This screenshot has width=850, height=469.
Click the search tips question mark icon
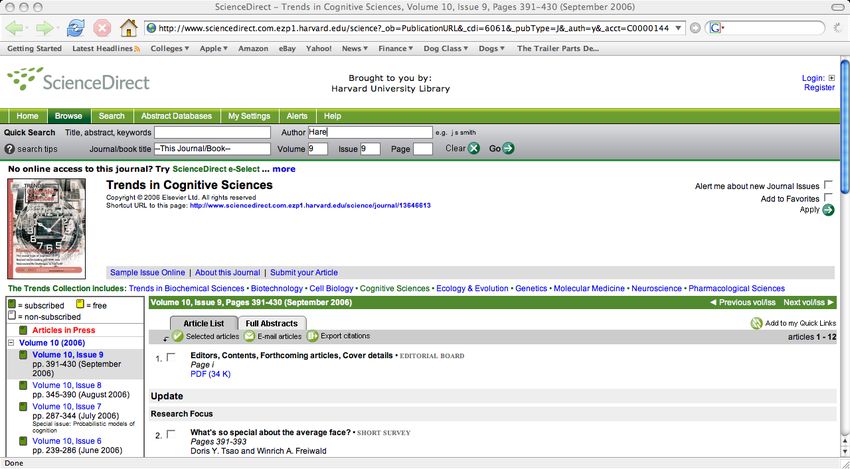pos(9,149)
